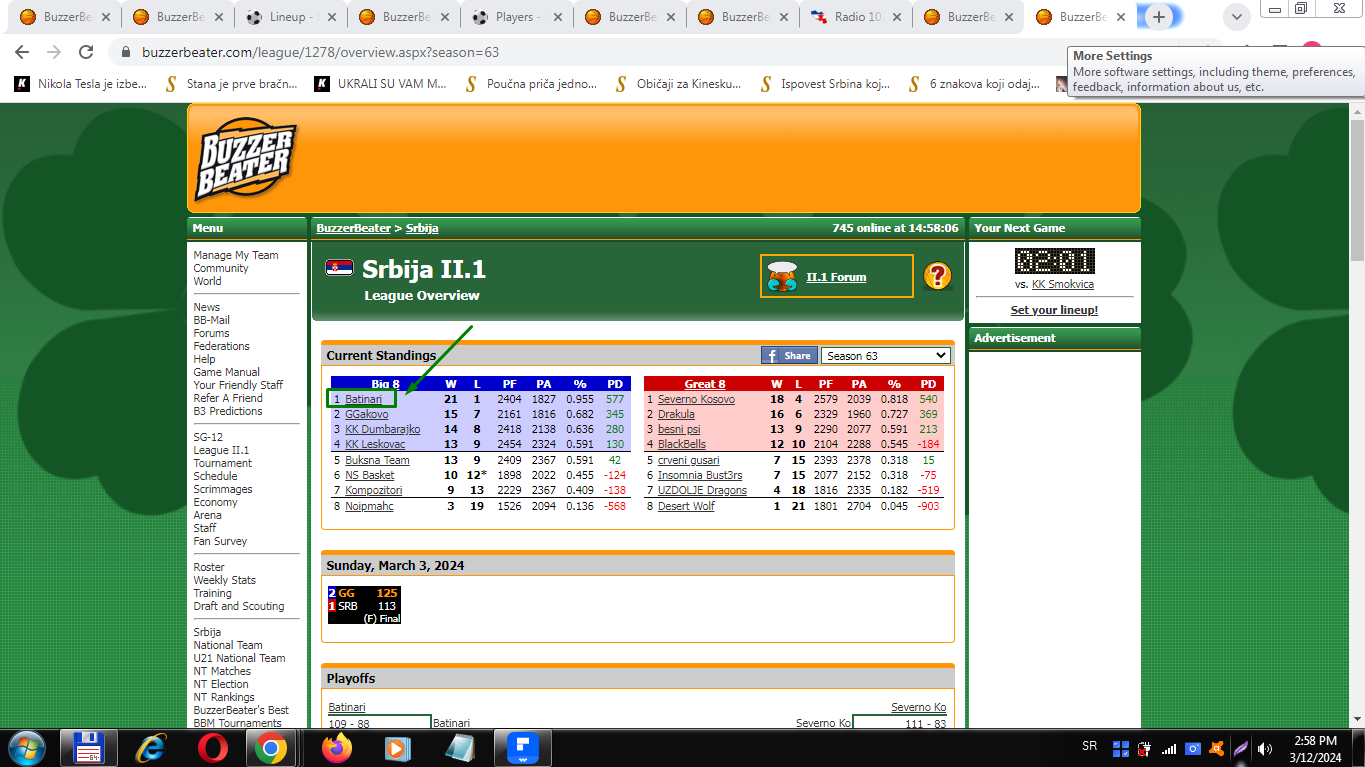Screen dimensions: 1365x767
Task: Open B3 Predictions in the sidebar
Action: pos(228,411)
